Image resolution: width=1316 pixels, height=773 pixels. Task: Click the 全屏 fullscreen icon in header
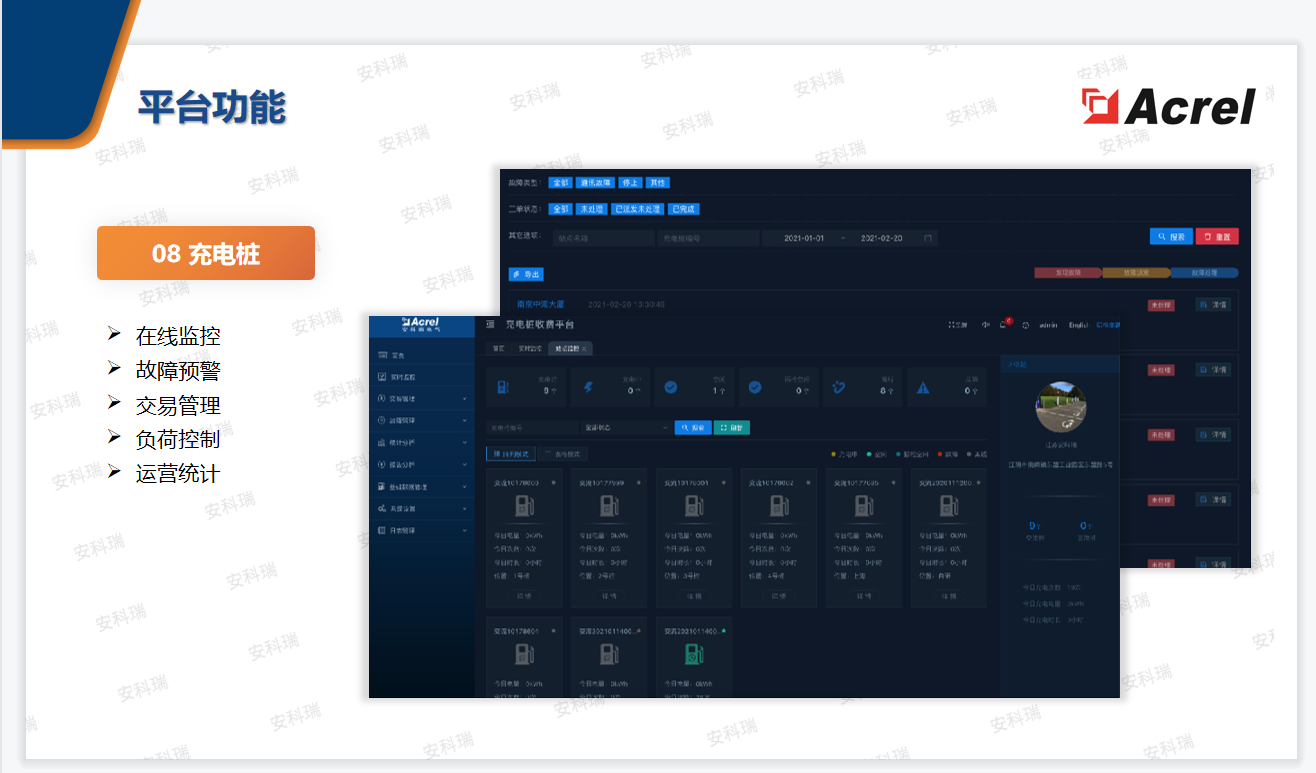[958, 325]
